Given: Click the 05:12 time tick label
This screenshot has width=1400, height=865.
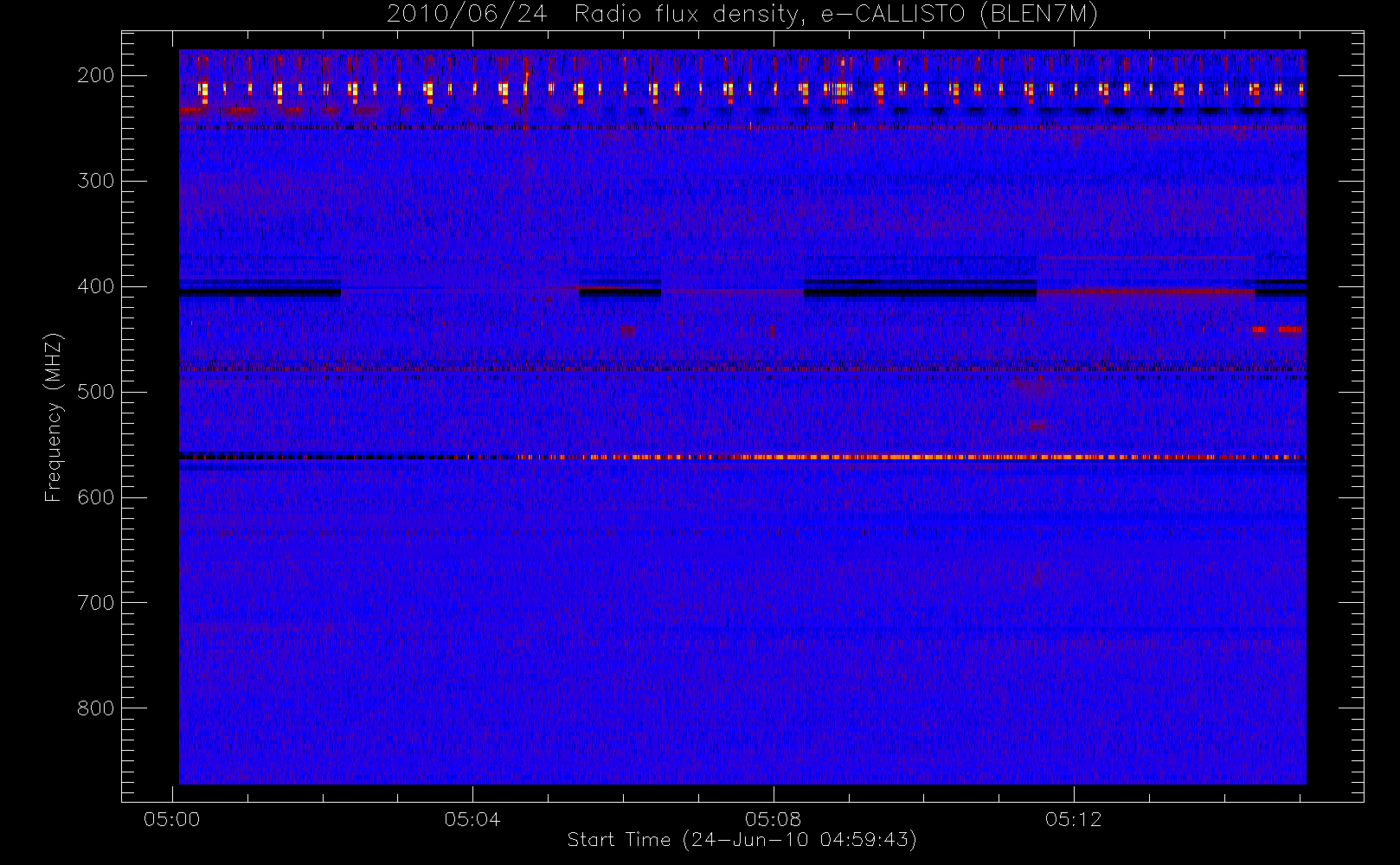Looking at the screenshot, I should click(x=1074, y=819).
